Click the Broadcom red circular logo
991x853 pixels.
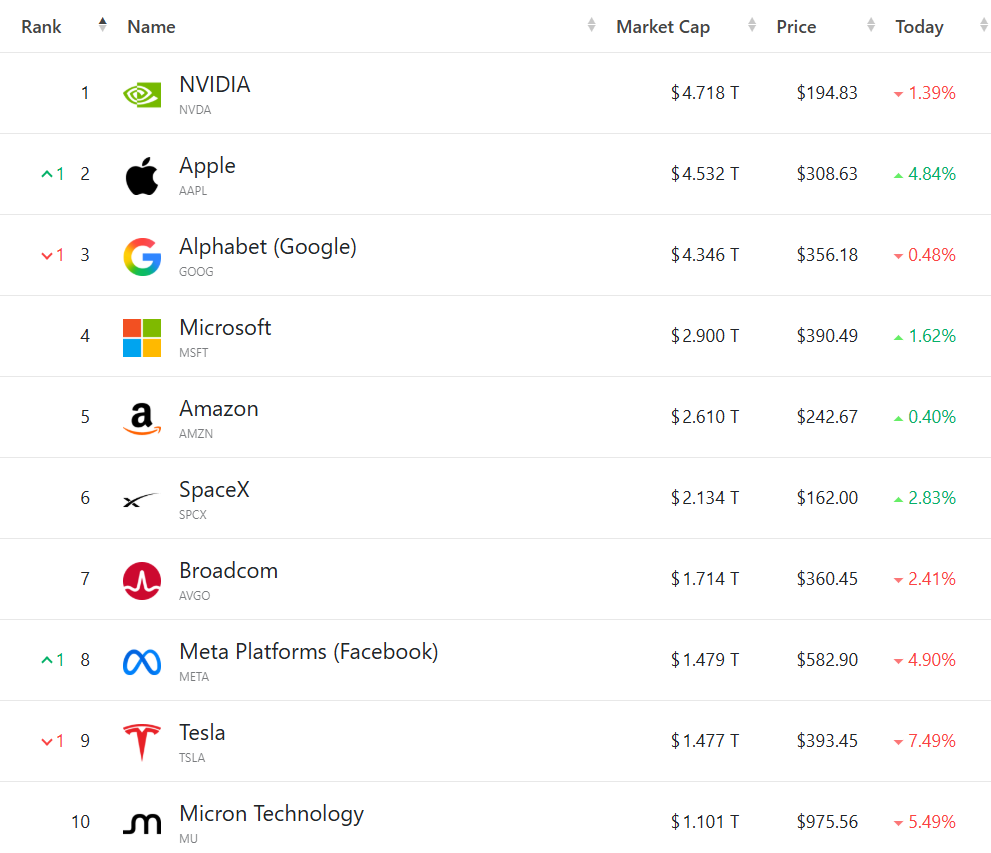coord(142,581)
